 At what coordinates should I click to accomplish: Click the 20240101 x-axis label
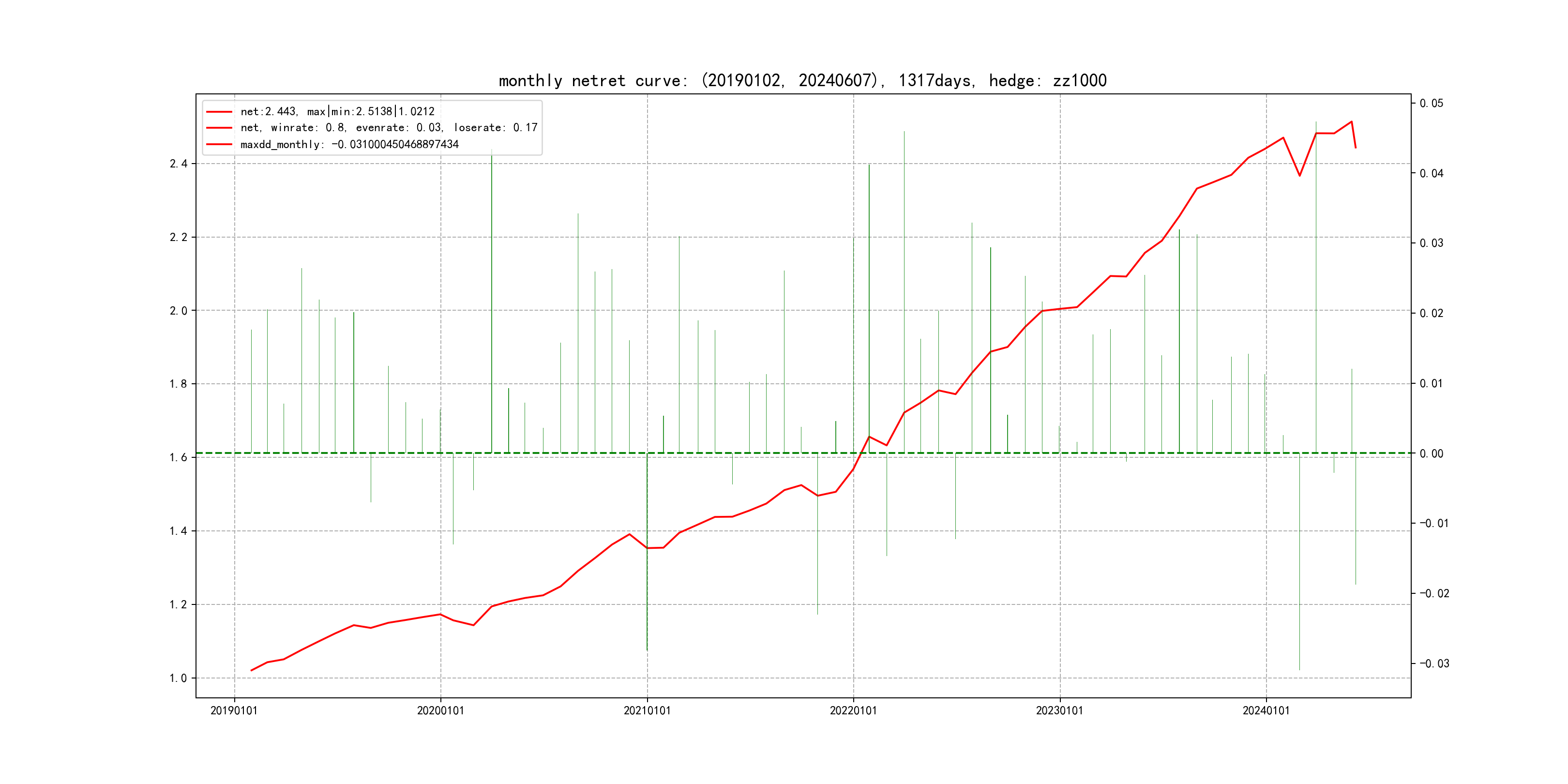1266,711
